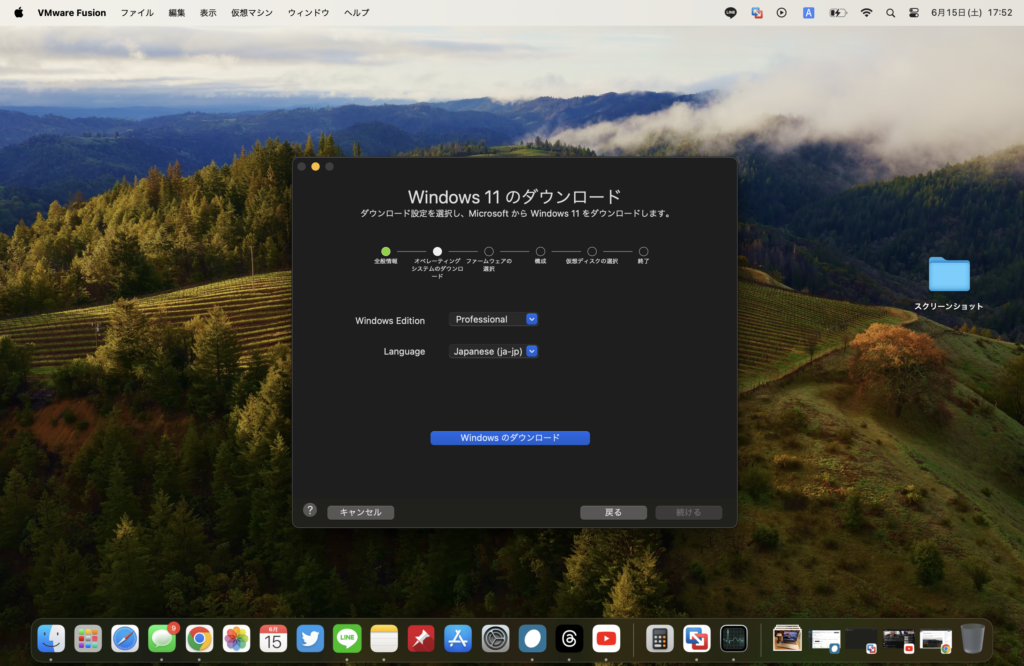Open VMware Fusion from the Dock
The height and width of the screenshot is (666, 1024).
(x=696, y=638)
